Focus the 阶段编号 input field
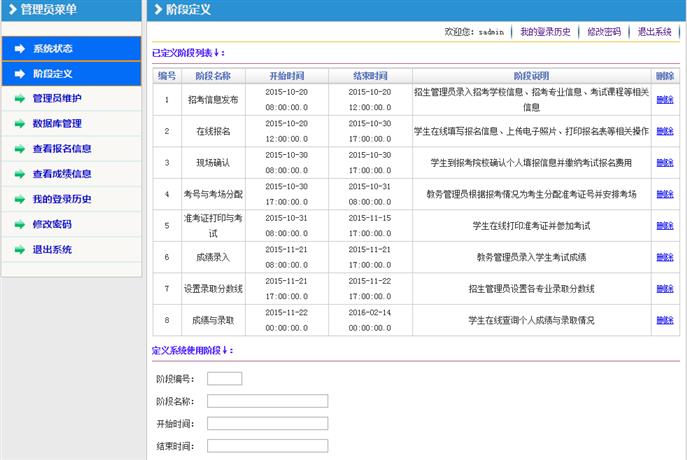The image size is (687, 460). pyautogui.click(x=224, y=379)
